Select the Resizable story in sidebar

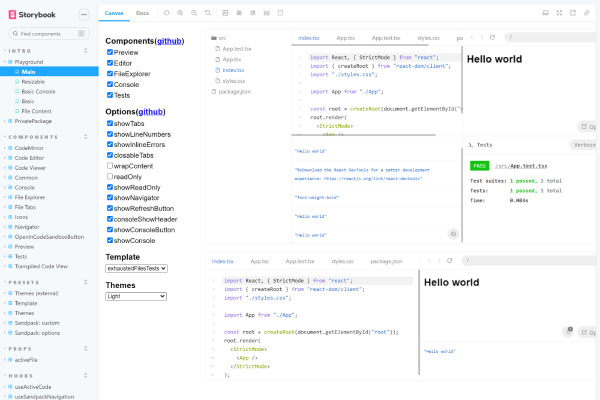[33, 82]
